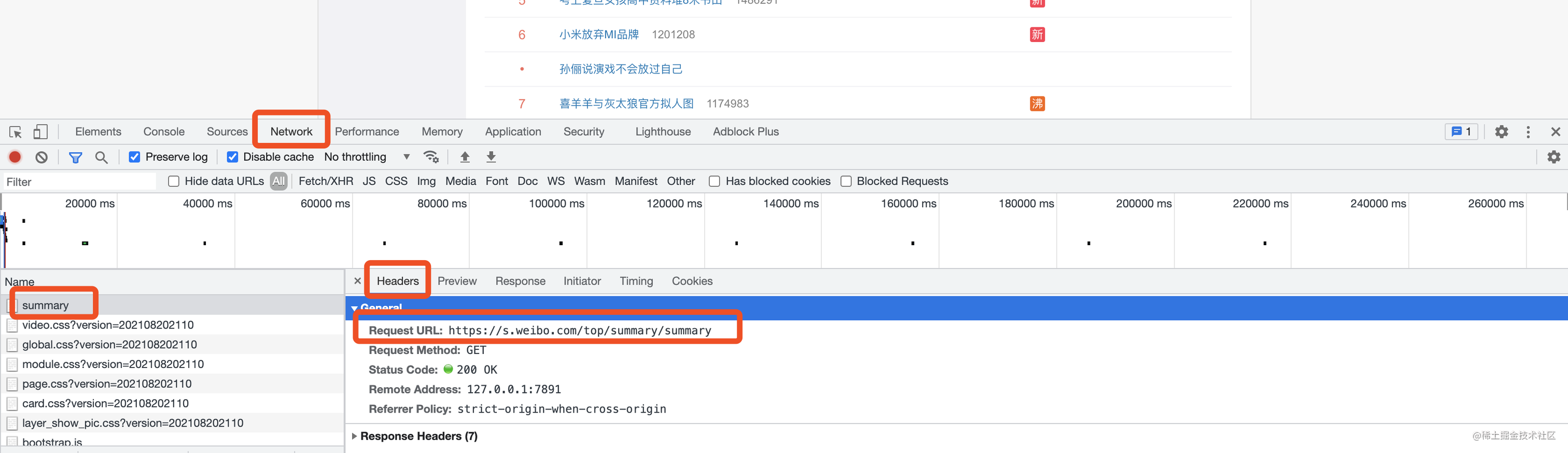Filter requests by Media type
This screenshot has height=453, width=1568.
pos(461,181)
